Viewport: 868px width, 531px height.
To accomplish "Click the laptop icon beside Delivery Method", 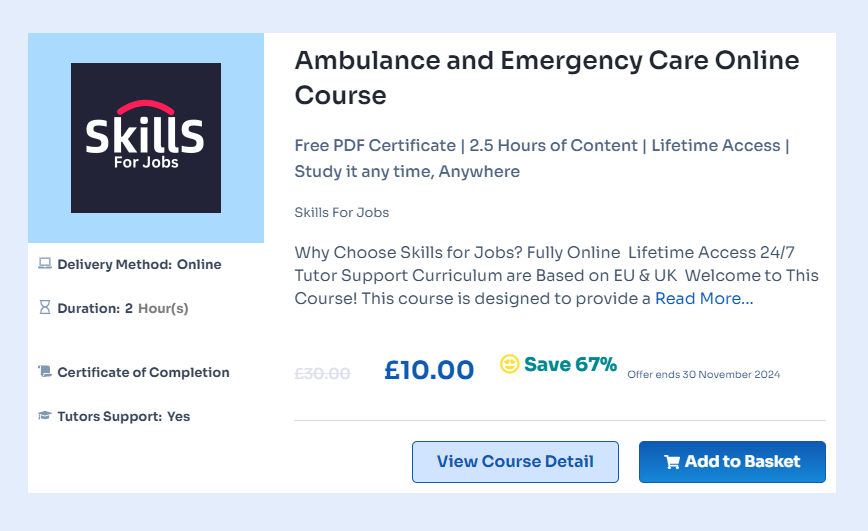I will click(44, 265).
